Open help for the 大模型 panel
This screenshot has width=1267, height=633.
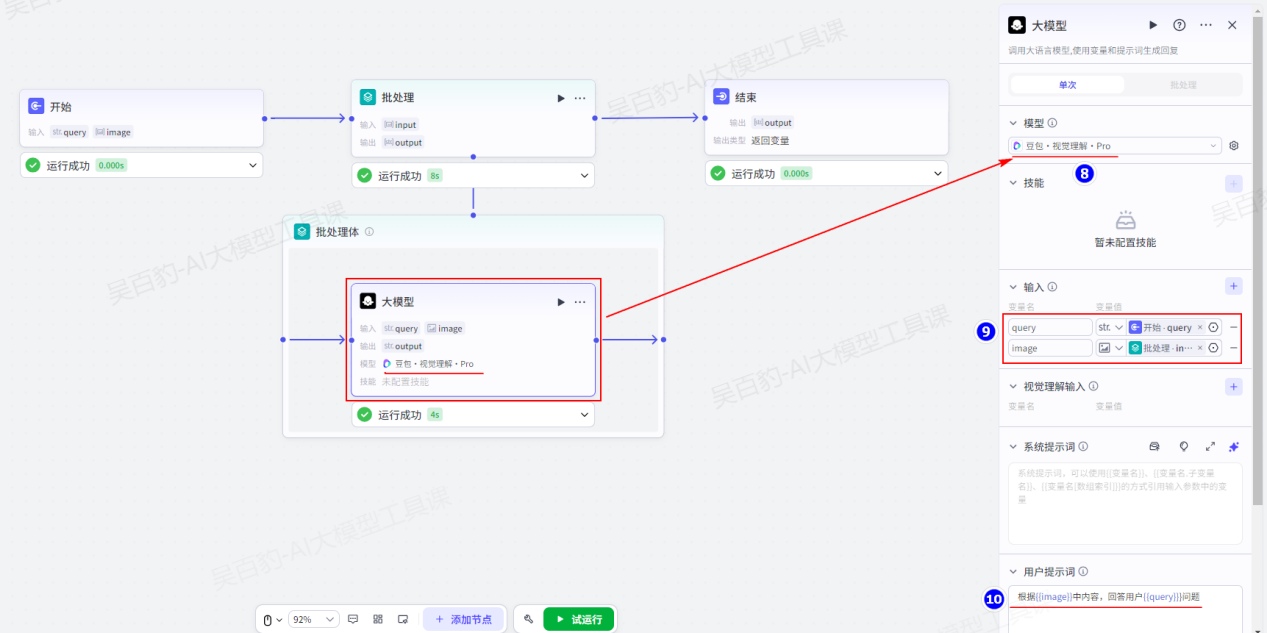point(1179,25)
